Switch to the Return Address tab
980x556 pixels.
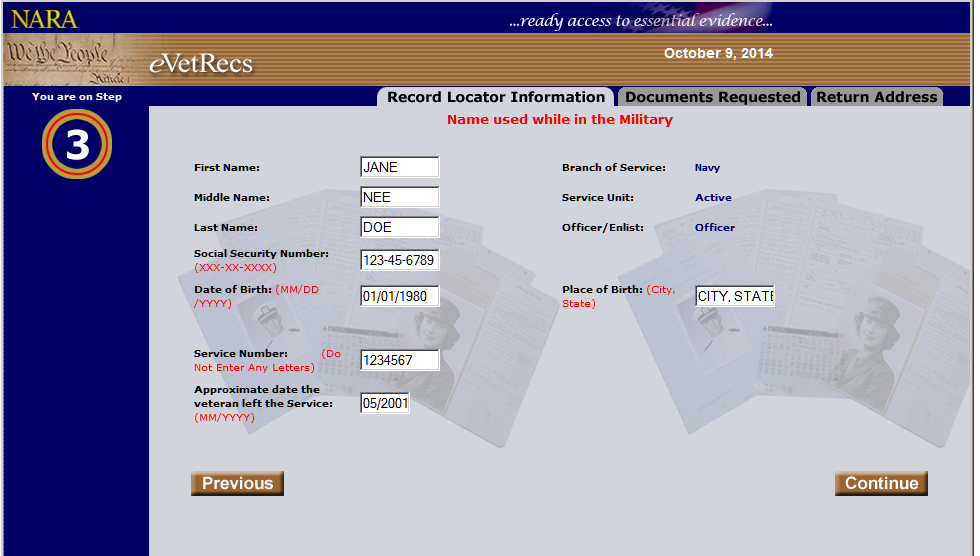click(x=876, y=97)
